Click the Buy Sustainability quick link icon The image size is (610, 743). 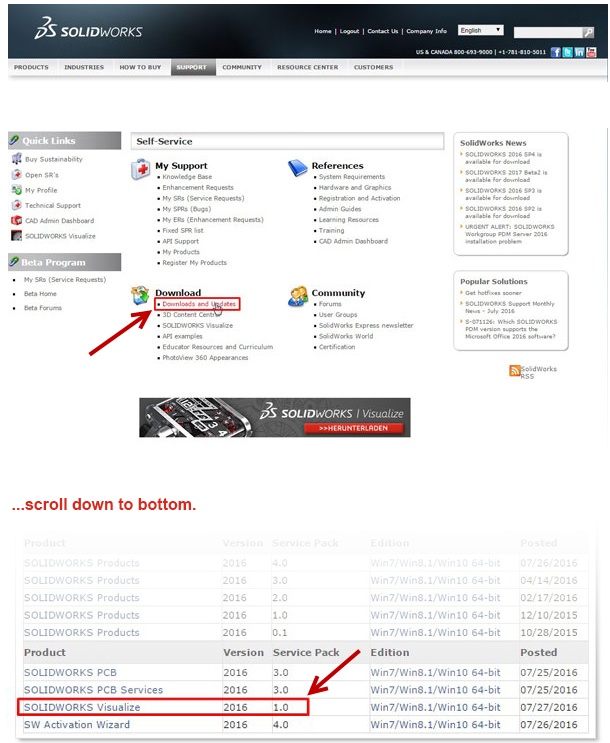coord(17,159)
